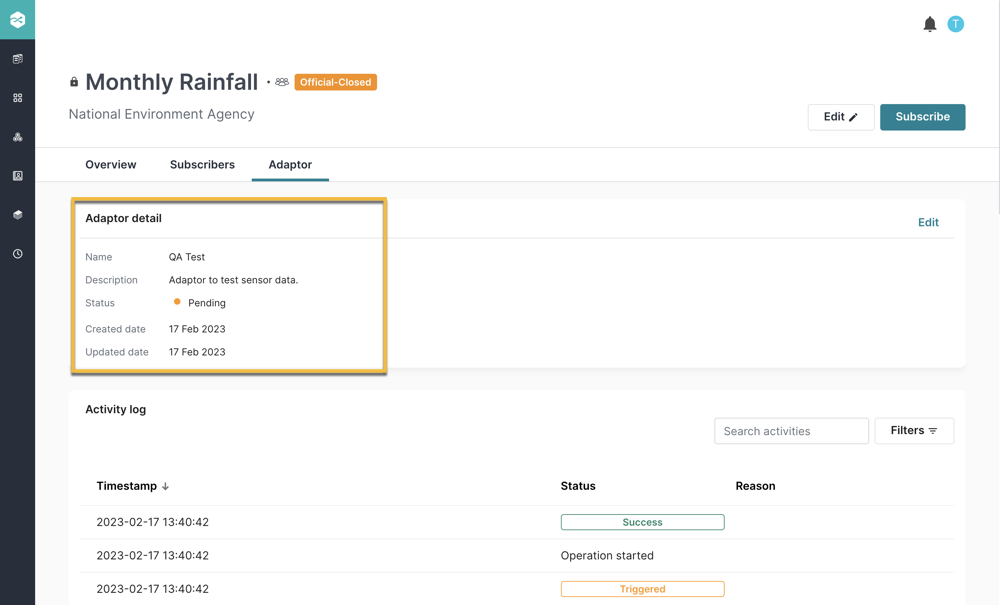
Task: Switch to the Subscribers tab
Action: (202, 164)
